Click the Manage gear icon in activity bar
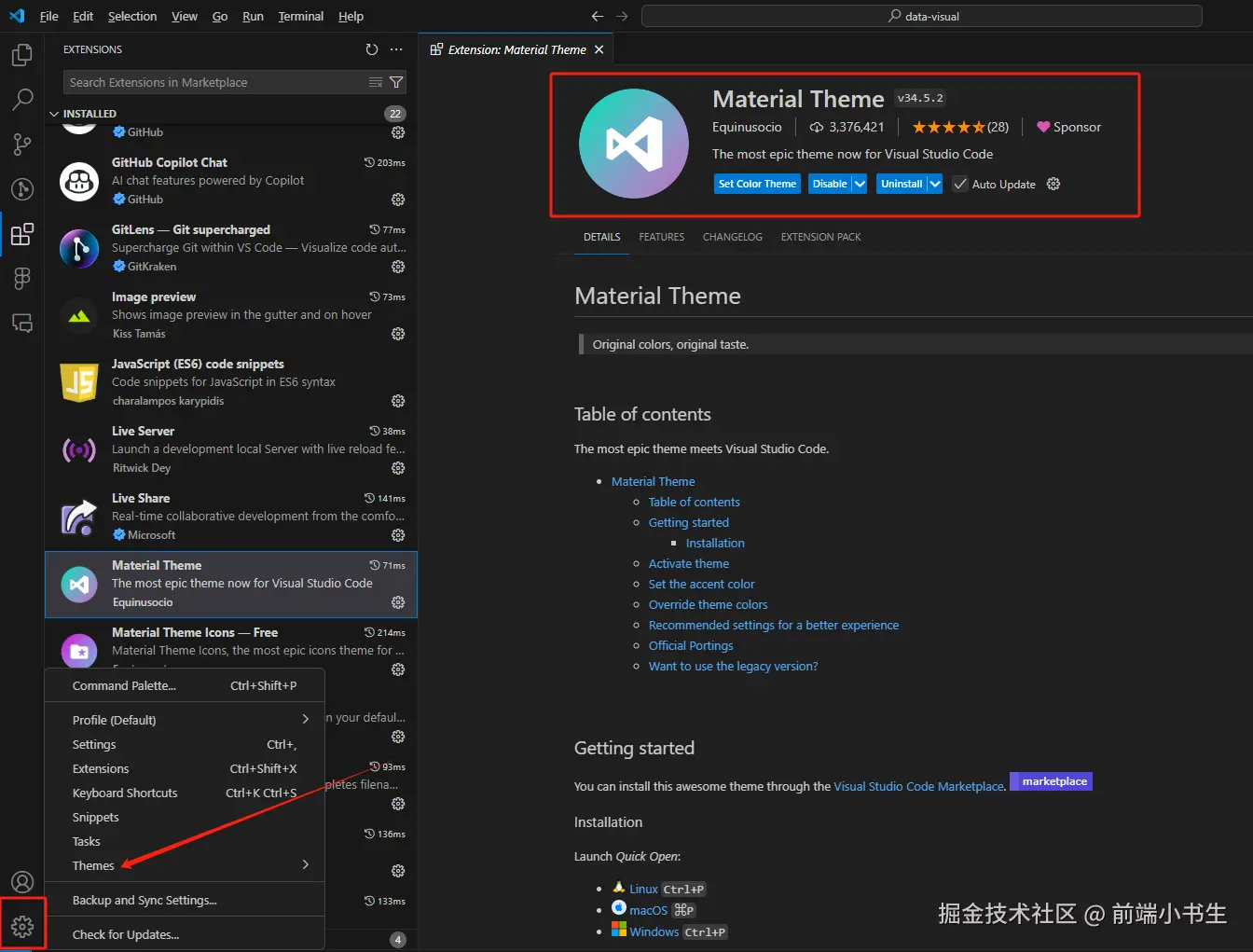The width and height of the screenshot is (1253, 952). pos(22,926)
